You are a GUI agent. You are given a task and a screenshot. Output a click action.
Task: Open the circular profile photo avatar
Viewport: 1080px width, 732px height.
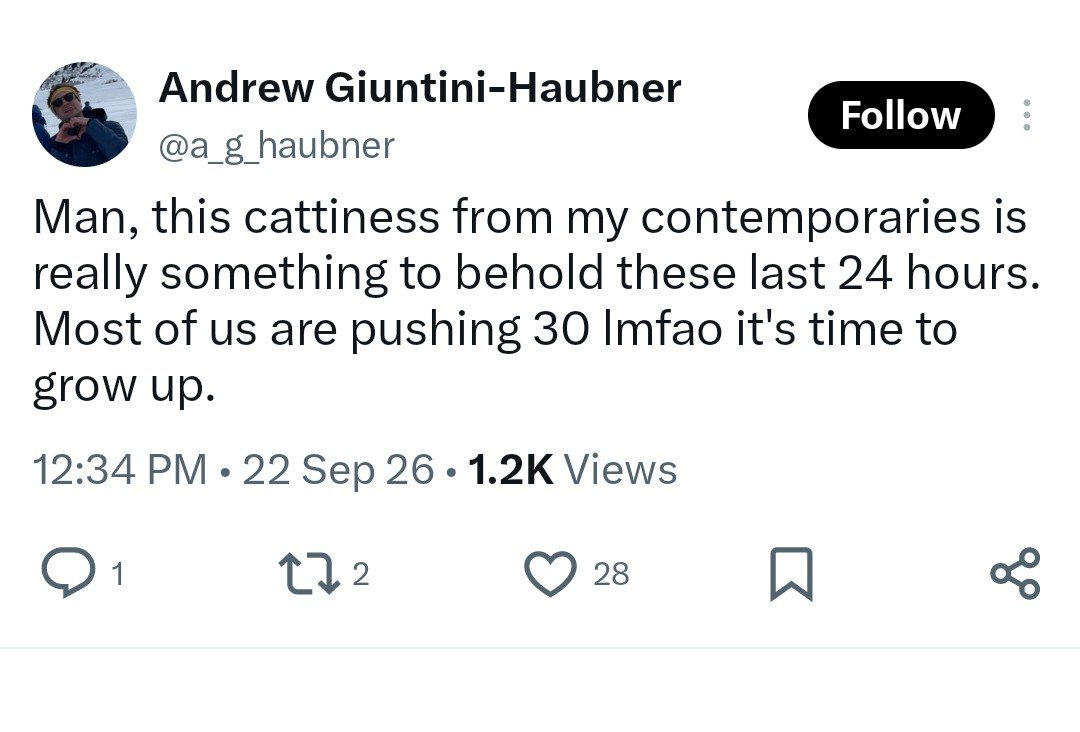[x=84, y=114]
